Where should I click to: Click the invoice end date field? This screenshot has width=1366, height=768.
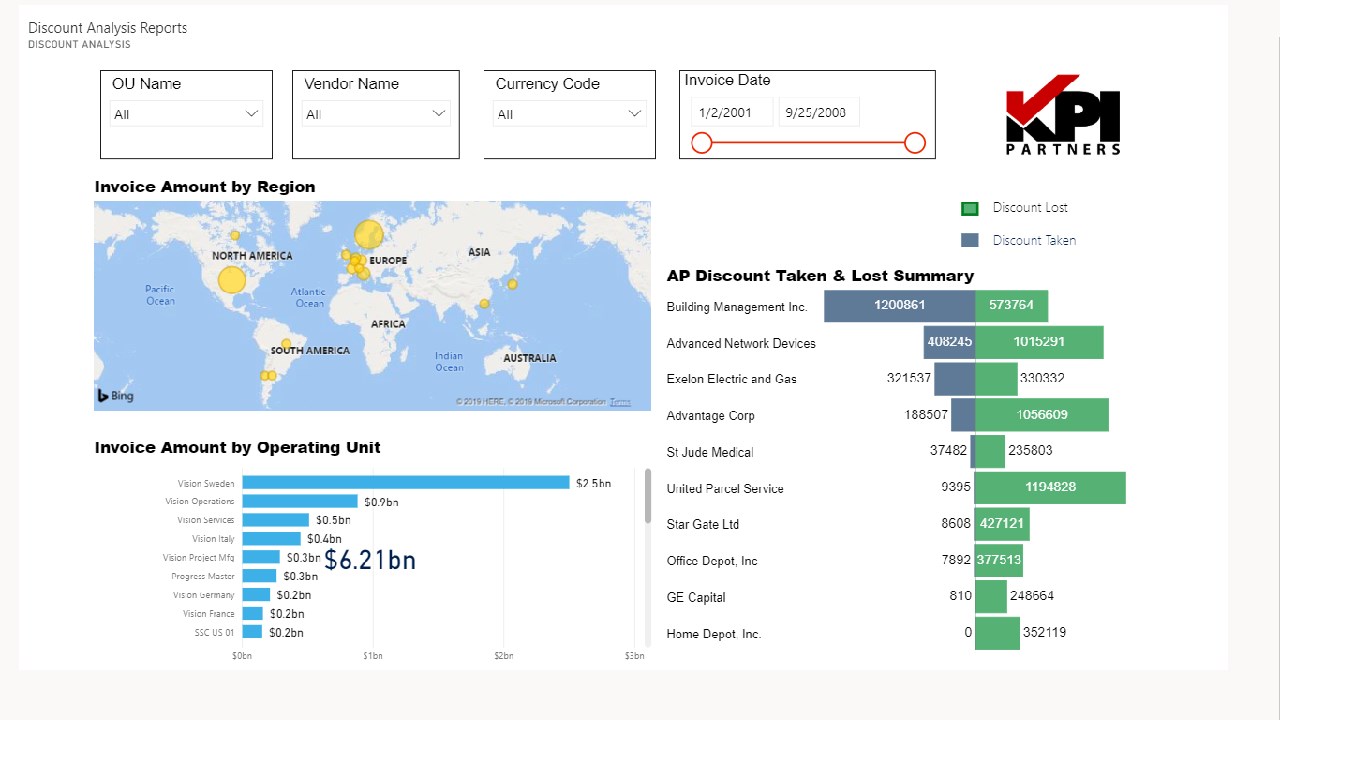819,112
